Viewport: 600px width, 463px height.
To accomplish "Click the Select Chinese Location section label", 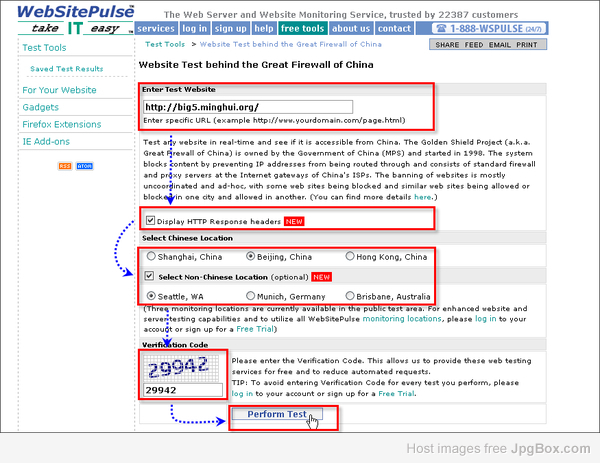I will click(x=188, y=238).
